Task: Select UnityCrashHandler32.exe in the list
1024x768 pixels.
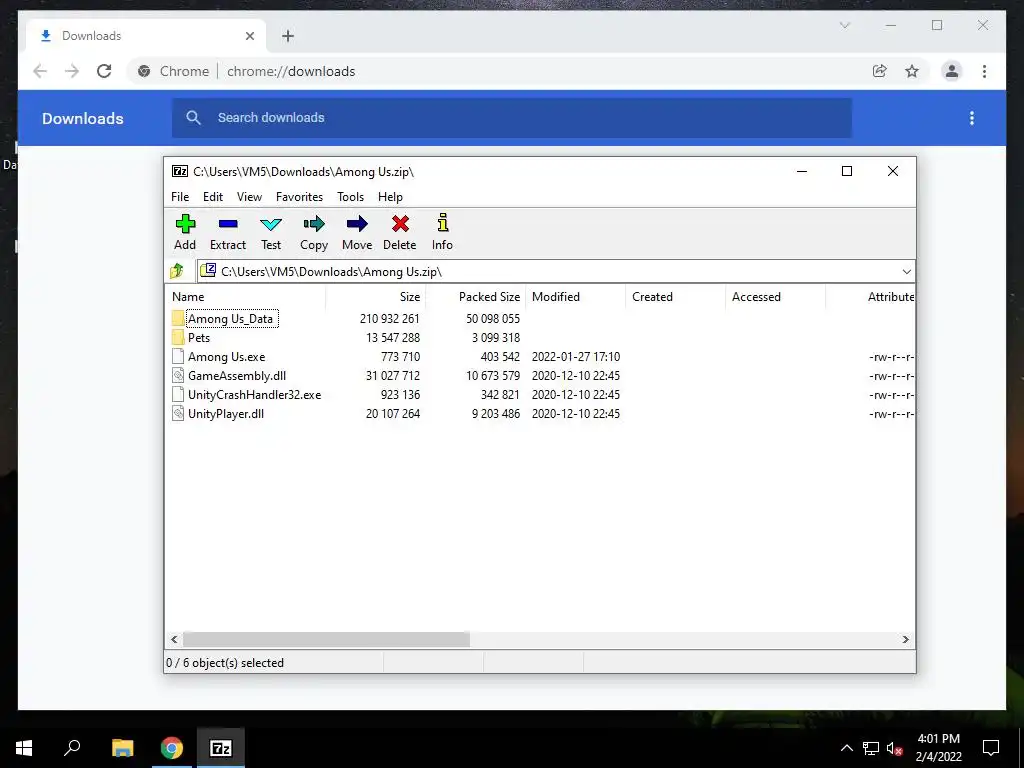Action: click(254, 394)
